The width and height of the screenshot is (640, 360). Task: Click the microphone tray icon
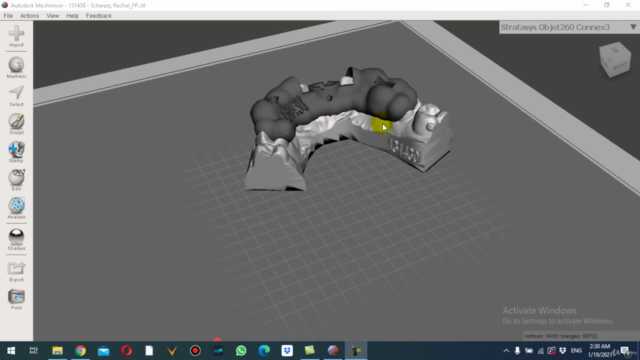pos(517,351)
